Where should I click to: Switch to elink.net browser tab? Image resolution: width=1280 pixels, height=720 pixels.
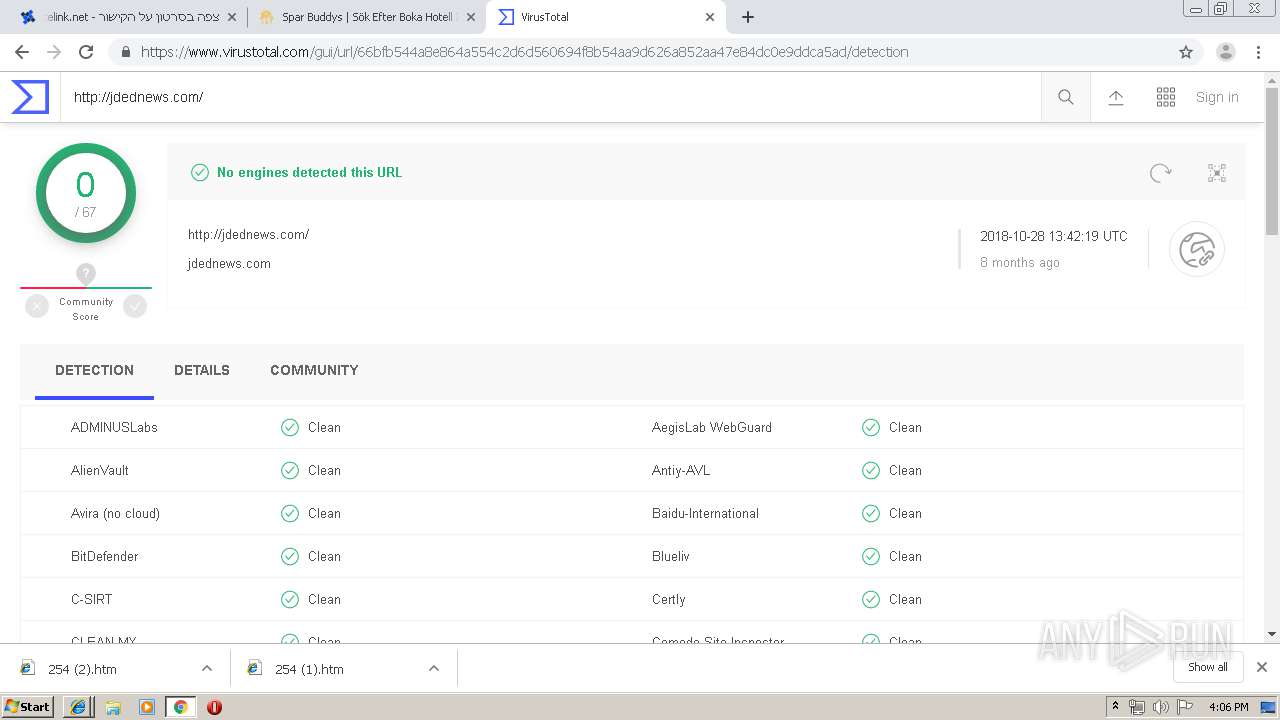[126, 17]
